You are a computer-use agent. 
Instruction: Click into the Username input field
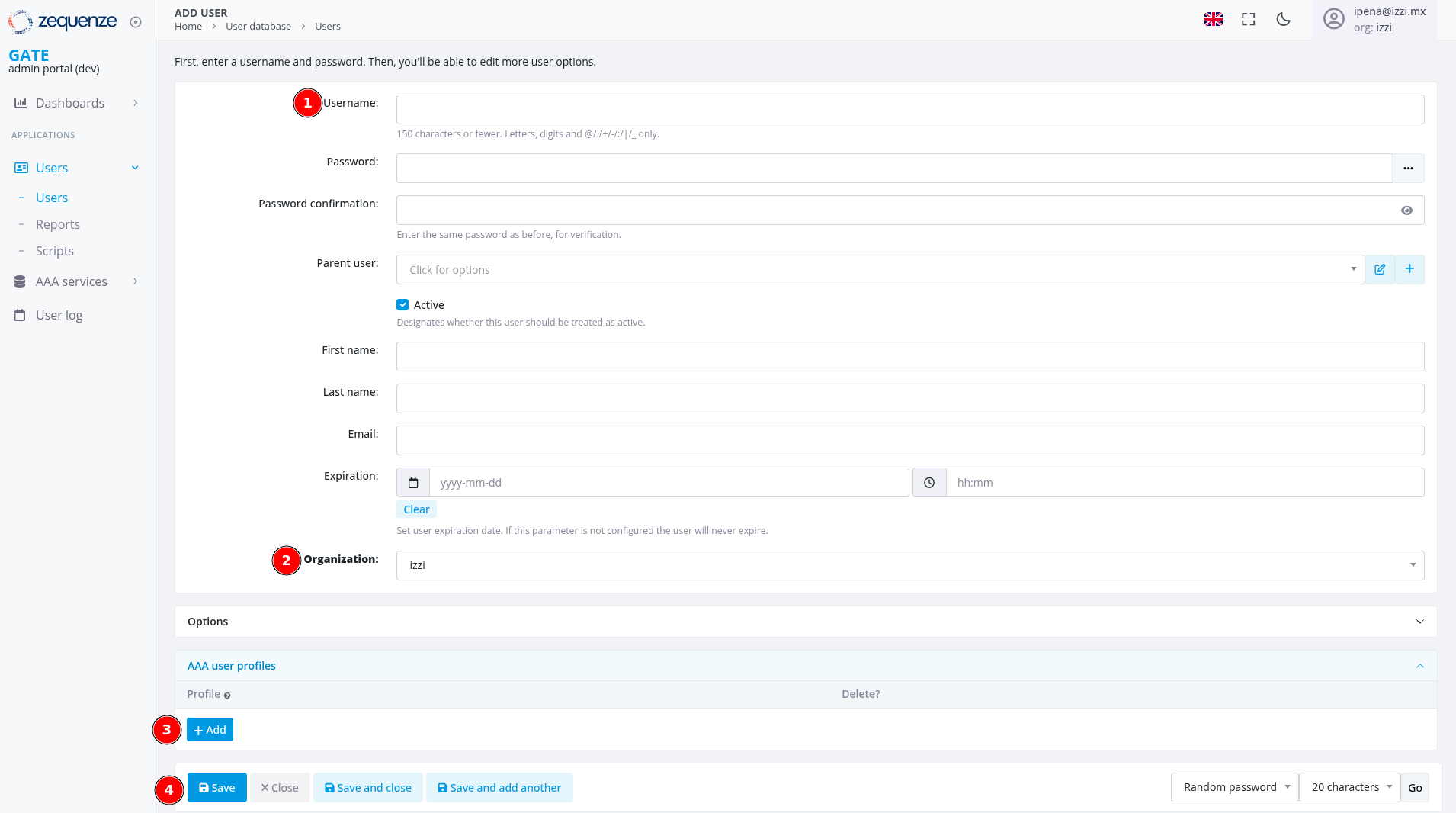coord(909,110)
